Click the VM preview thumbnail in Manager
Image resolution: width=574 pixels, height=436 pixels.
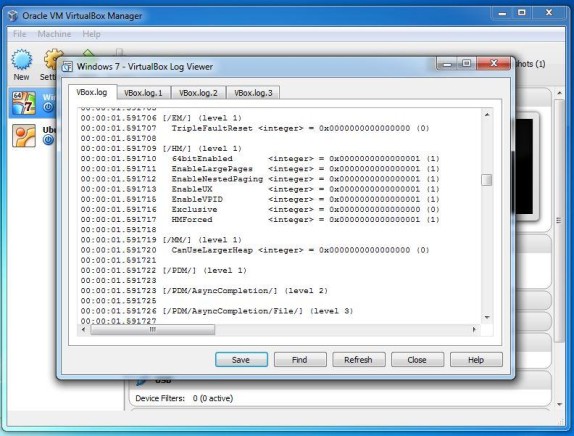525,167
